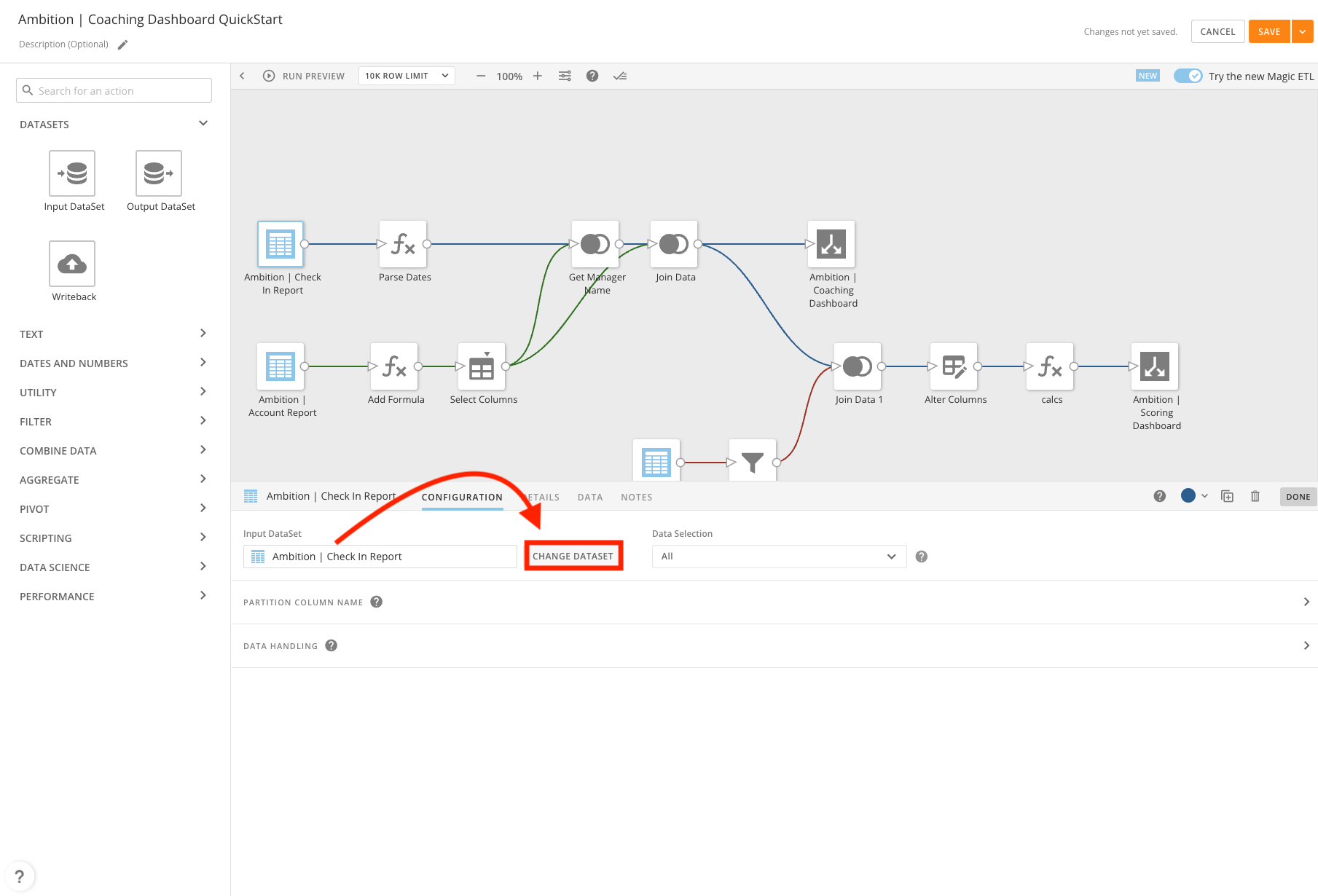
Task: Expand the Combine Data category
Action: [203, 450]
